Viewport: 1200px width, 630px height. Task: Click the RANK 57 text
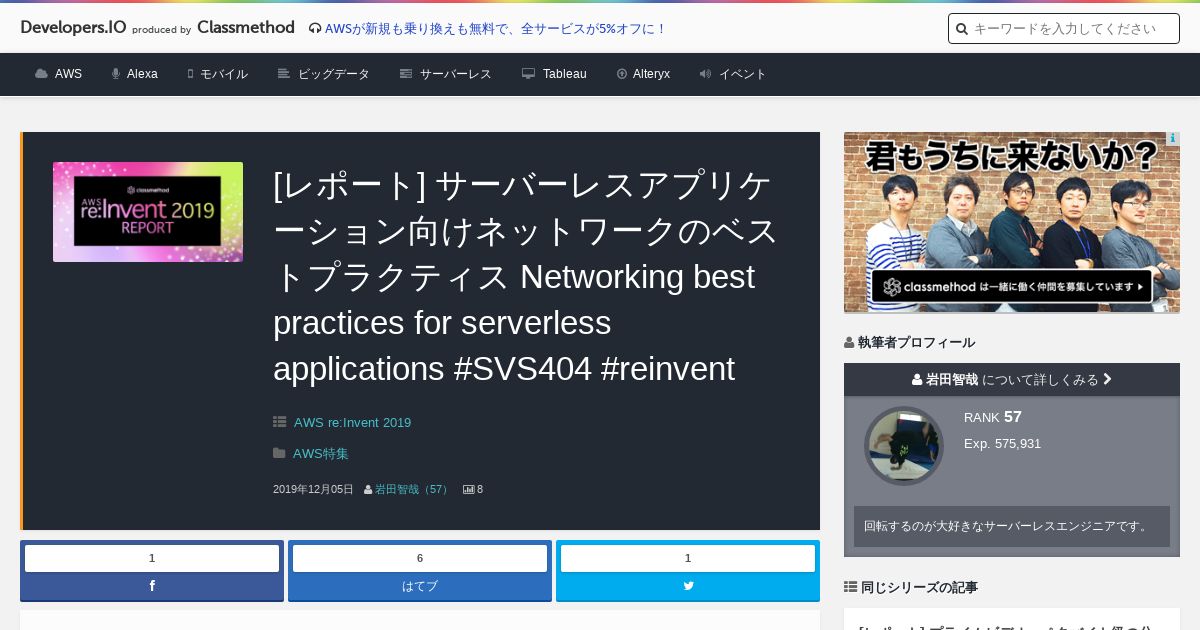[993, 417]
